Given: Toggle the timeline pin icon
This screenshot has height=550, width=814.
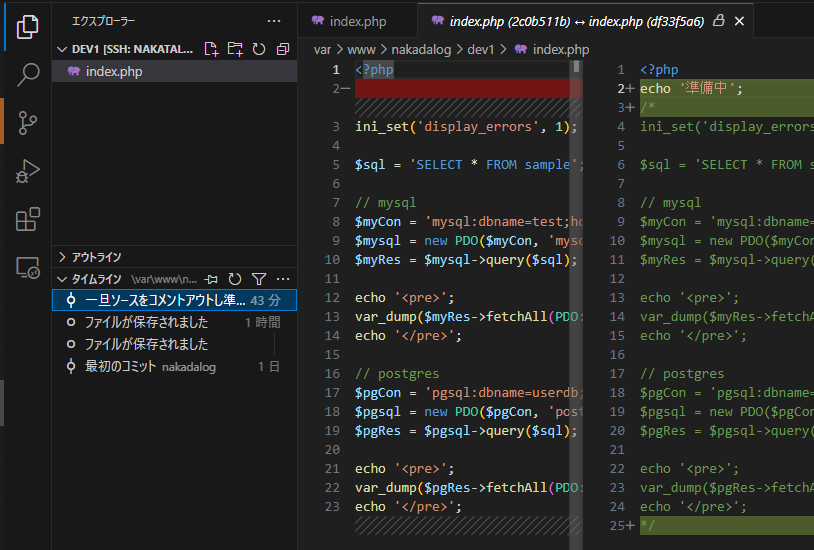Looking at the screenshot, I should pos(211,279).
